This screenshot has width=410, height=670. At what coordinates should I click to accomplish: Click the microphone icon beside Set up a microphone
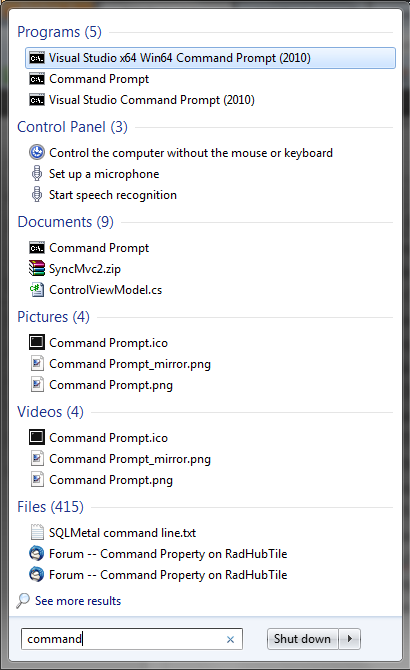pyautogui.click(x=37, y=173)
